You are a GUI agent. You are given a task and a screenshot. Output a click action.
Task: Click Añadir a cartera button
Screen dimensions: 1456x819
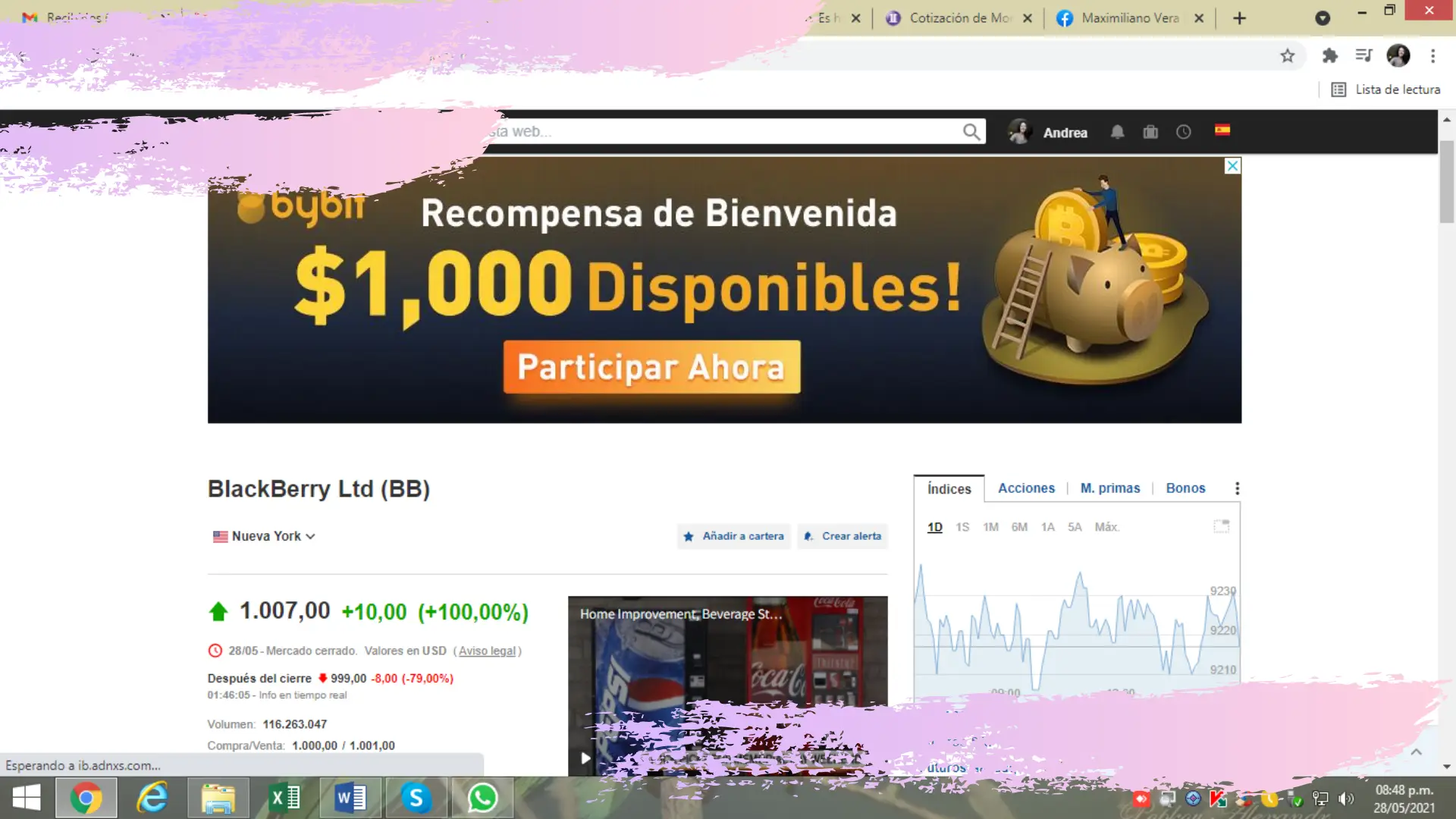pyautogui.click(x=733, y=536)
